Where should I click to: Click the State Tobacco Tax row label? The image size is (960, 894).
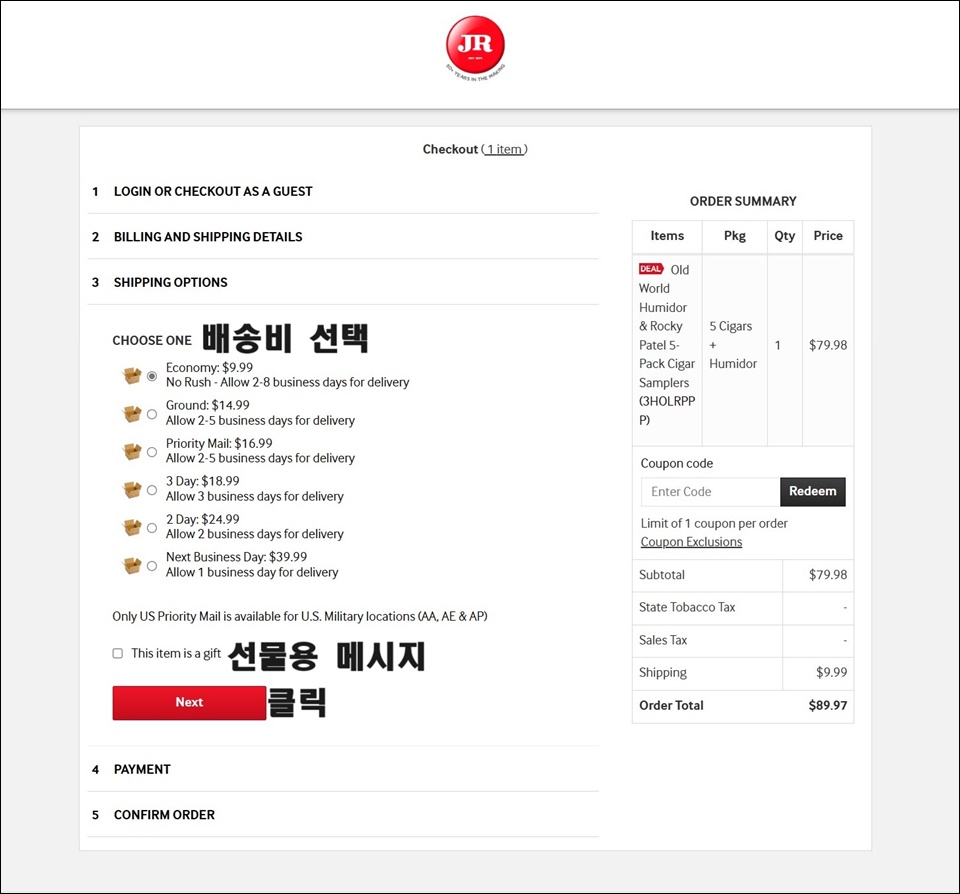687,607
